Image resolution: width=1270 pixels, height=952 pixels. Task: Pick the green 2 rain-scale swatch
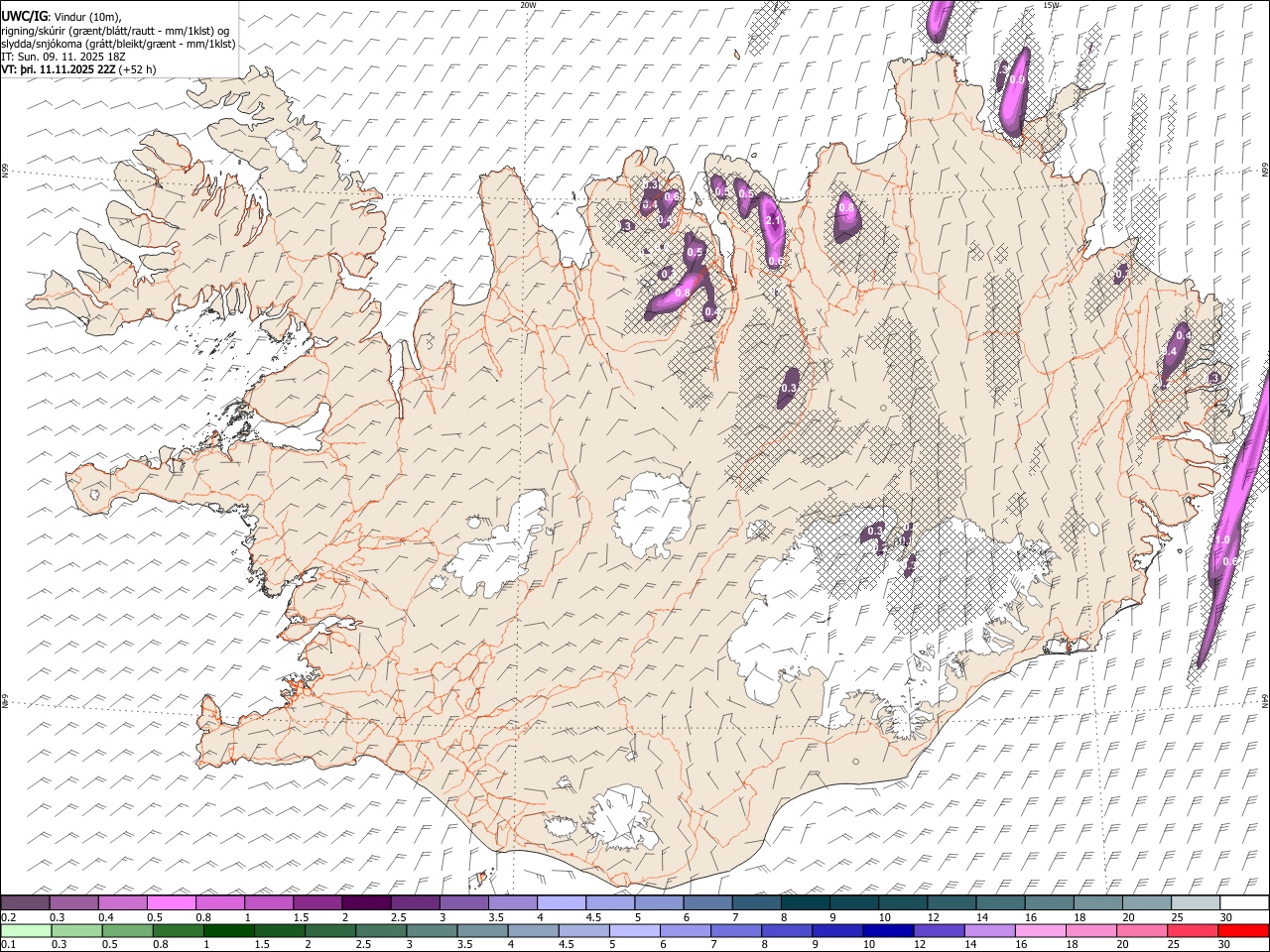coord(329,931)
